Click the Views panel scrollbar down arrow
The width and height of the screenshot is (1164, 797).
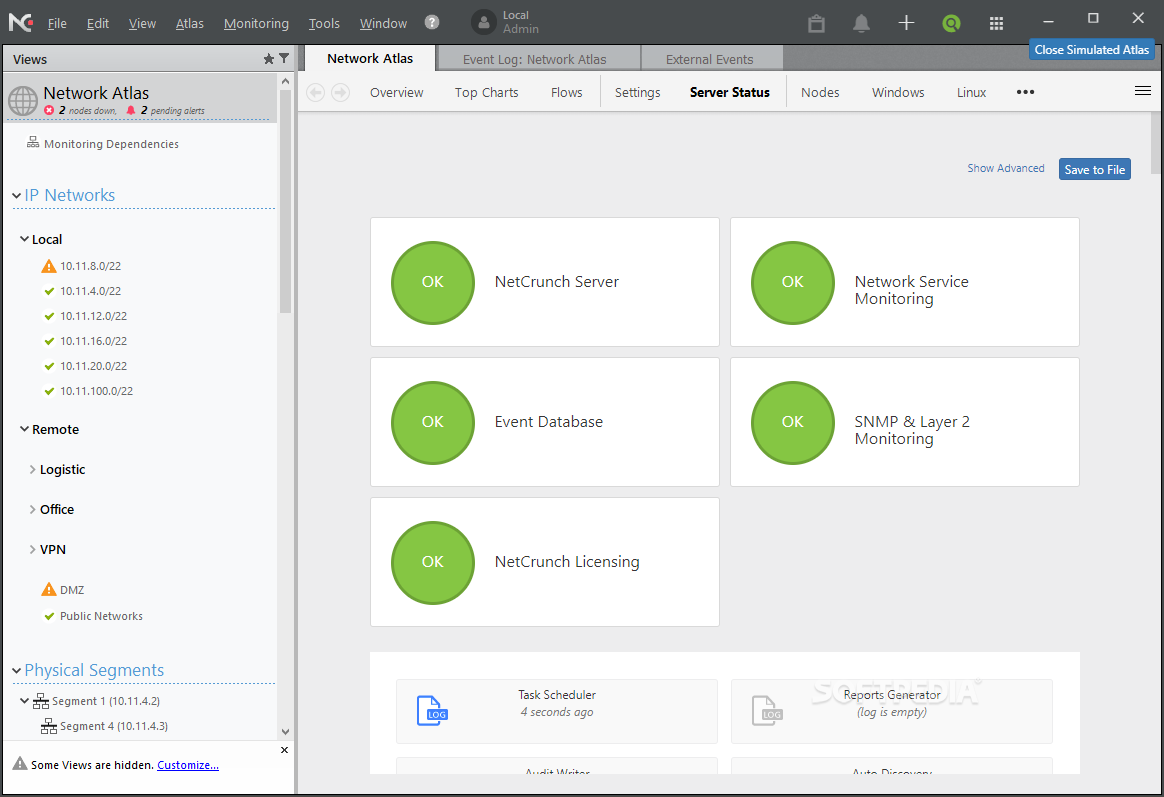[x=286, y=732]
